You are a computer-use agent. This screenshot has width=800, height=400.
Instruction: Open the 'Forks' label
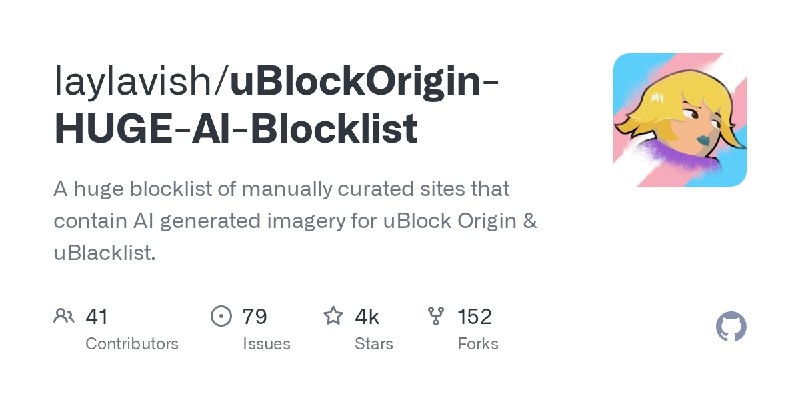(477, 343)
